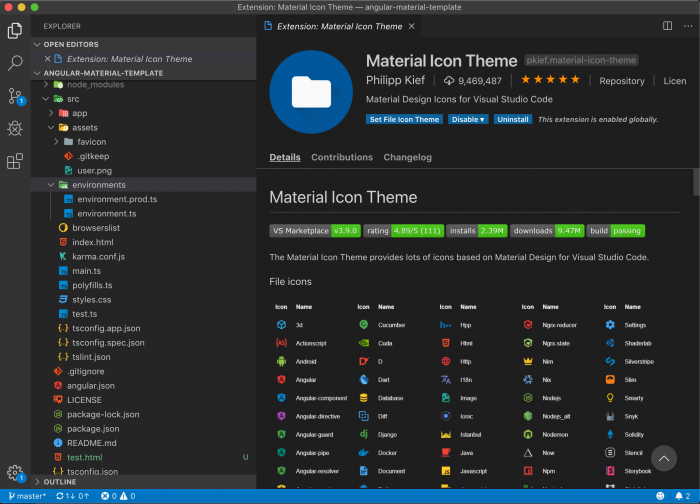Image resolution: width=700 pixels, height=504 pixels.
Task: Open the Debug view bug icon
Action: coord(15,128)
